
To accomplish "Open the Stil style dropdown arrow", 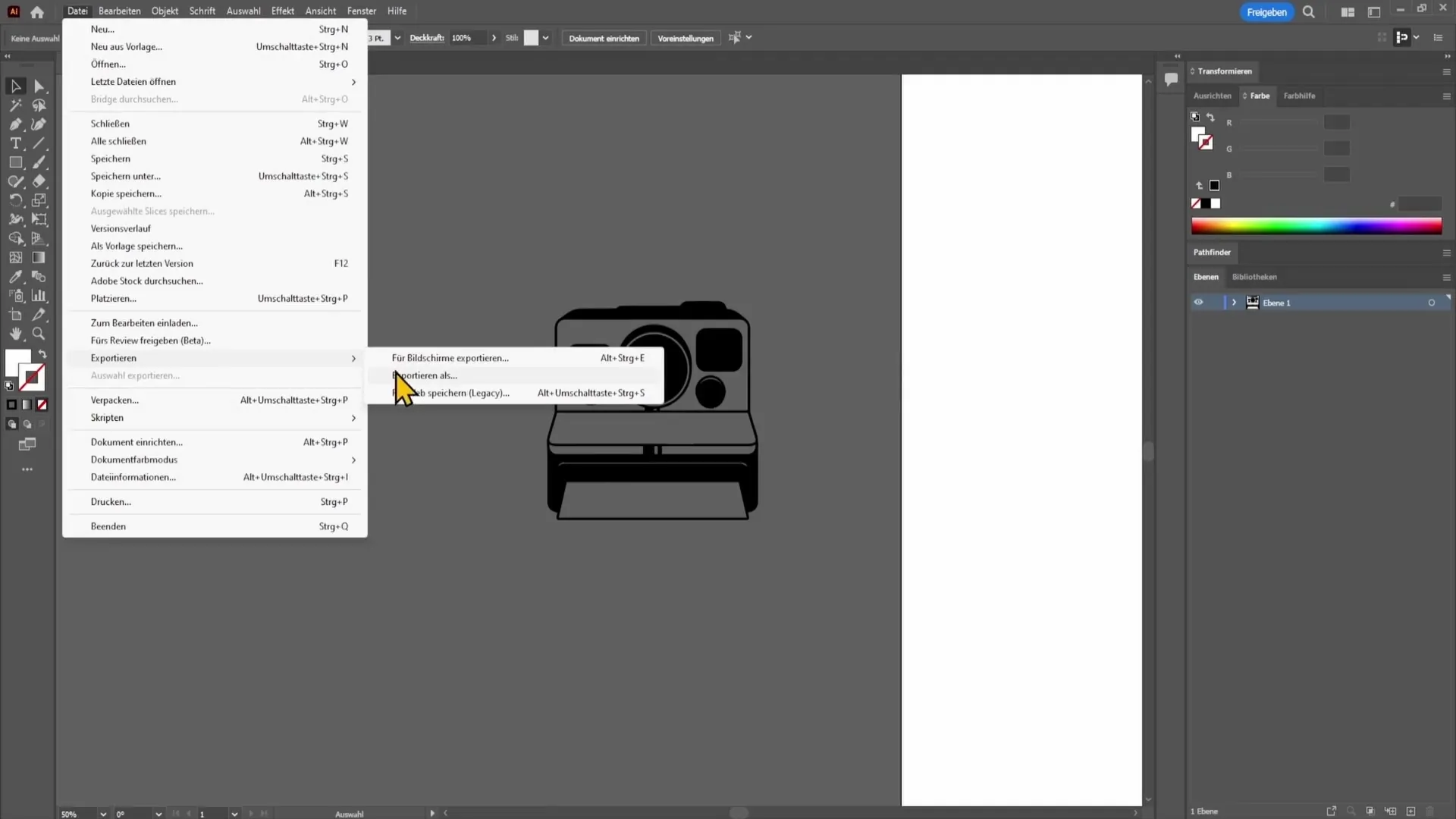I will coord(545,38).
